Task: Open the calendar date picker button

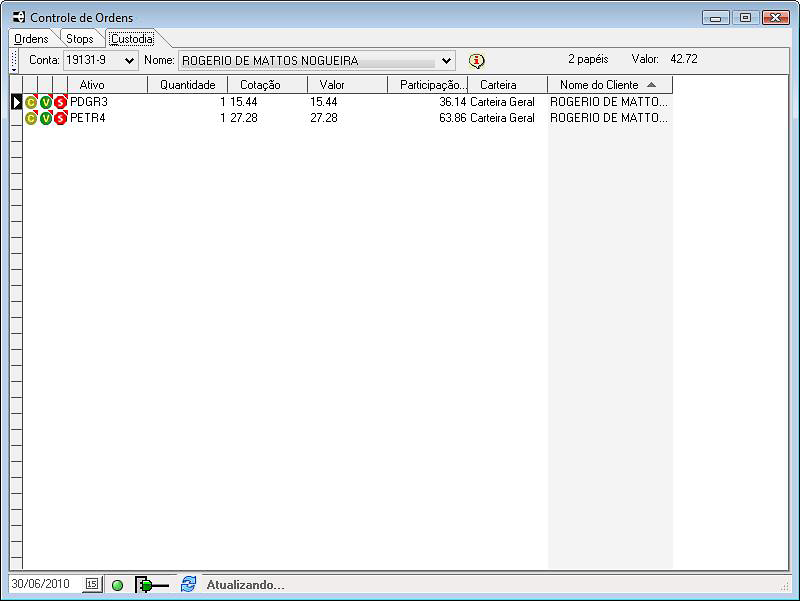Action: [92, 584]
